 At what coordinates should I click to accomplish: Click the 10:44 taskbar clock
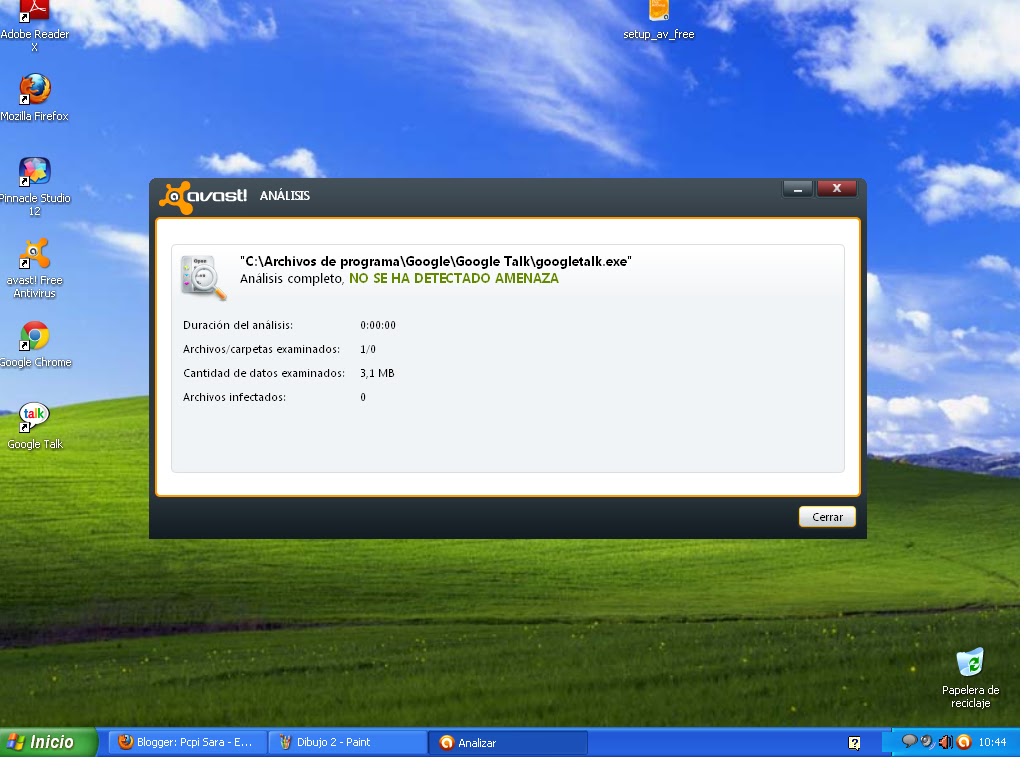pos(993,743)
